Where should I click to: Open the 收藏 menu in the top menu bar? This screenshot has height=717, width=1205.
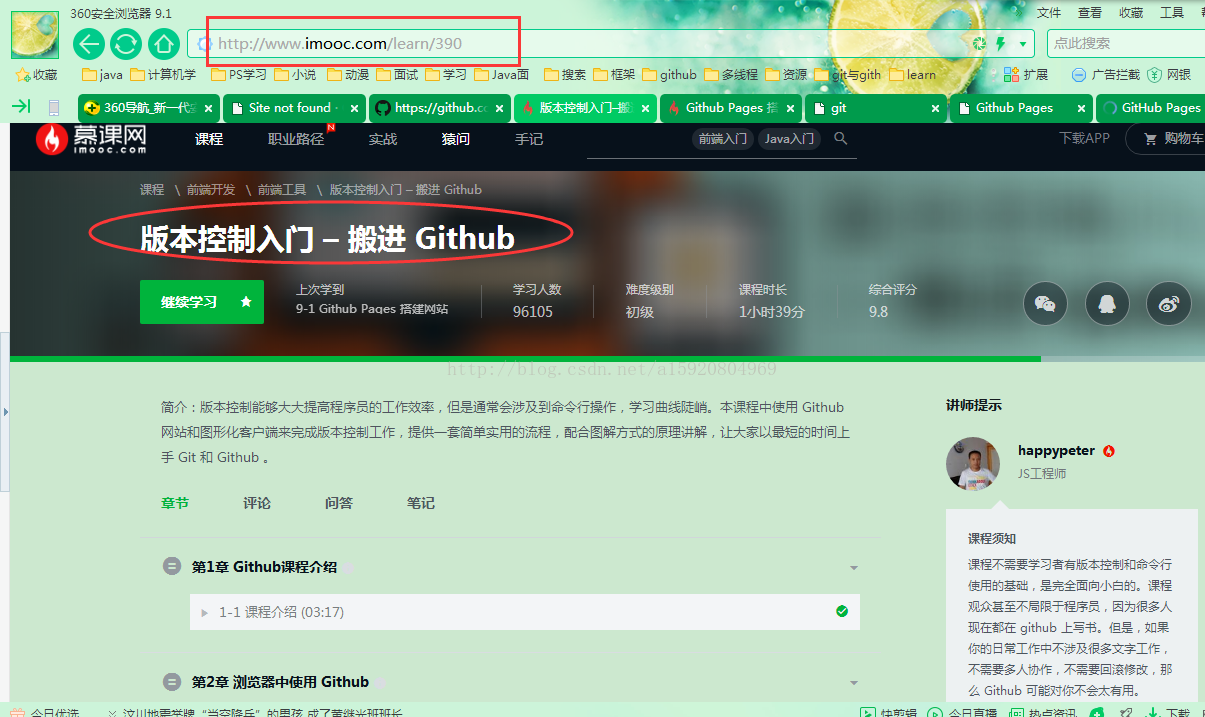click(x=1131, y=13)
